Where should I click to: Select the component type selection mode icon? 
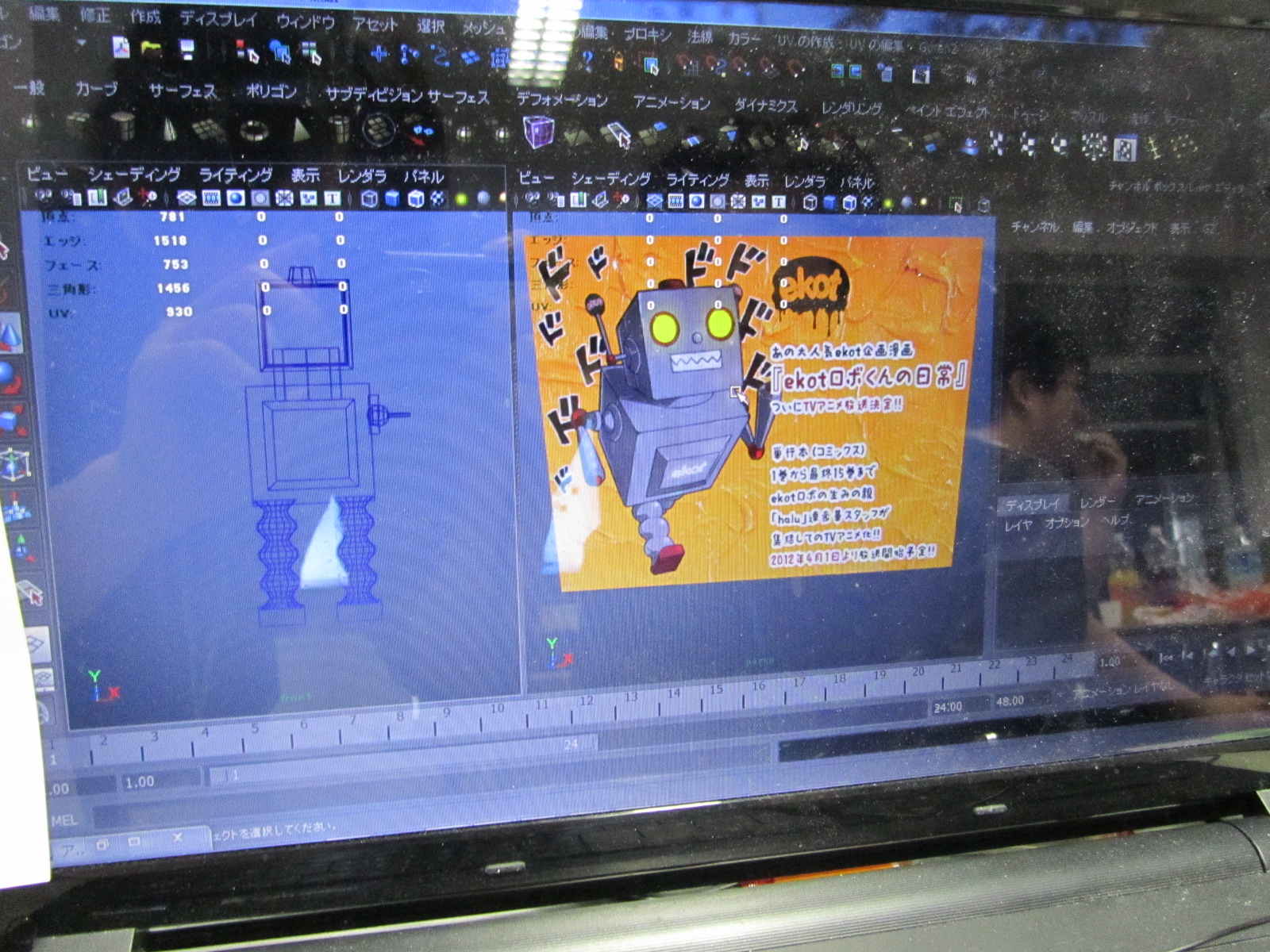tap(311, 52)
